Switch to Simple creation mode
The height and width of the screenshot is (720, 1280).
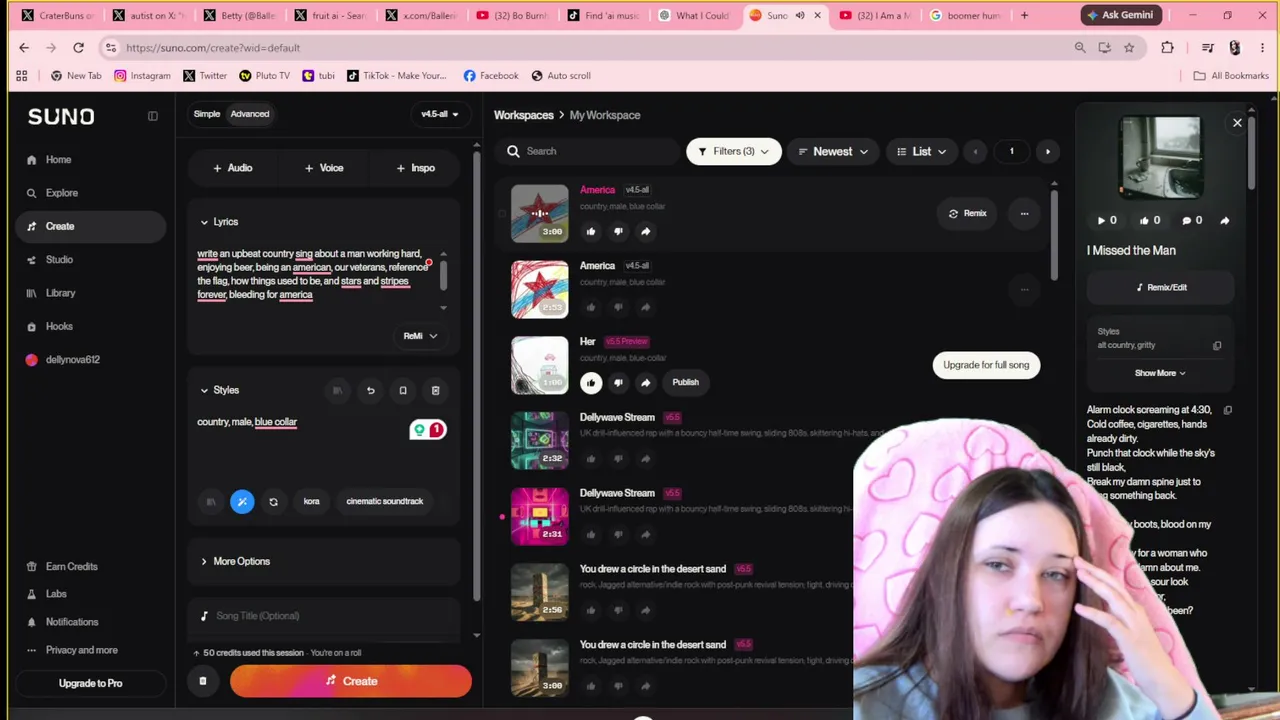pos(207,114)
